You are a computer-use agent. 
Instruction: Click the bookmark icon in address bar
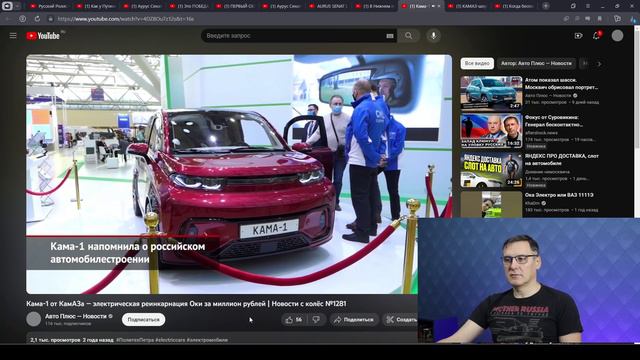(599, 19)
